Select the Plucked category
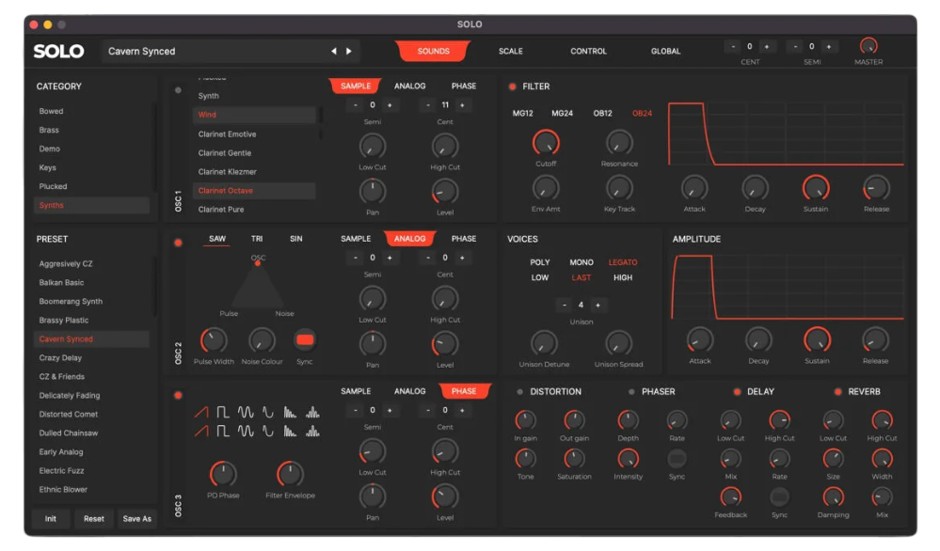Viewport: 940px width, 551px height. pyautogui.click(x=53, y=186)
